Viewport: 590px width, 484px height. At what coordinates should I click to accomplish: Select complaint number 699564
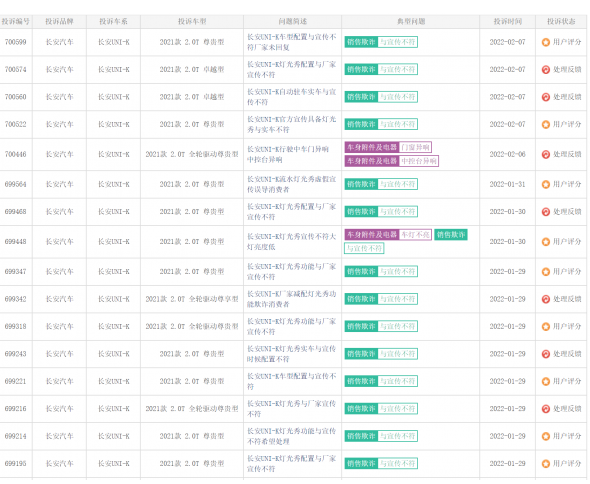pyautogui.click(x=15, y=184)
